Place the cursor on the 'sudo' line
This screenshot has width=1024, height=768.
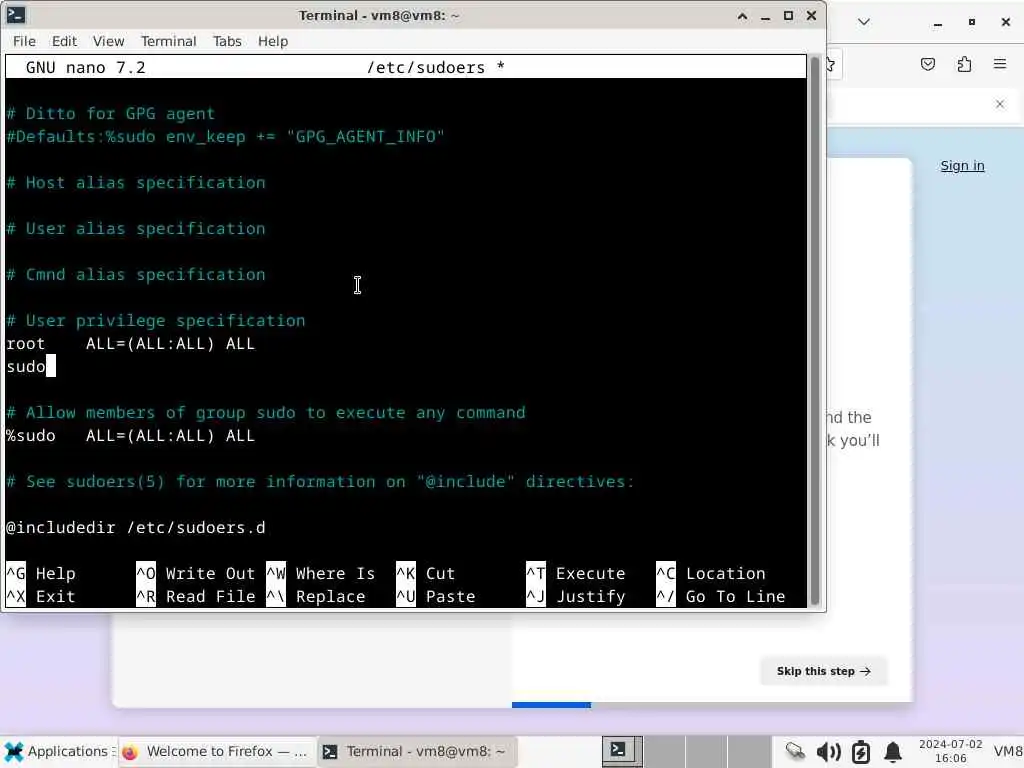(x=26, y=366)
